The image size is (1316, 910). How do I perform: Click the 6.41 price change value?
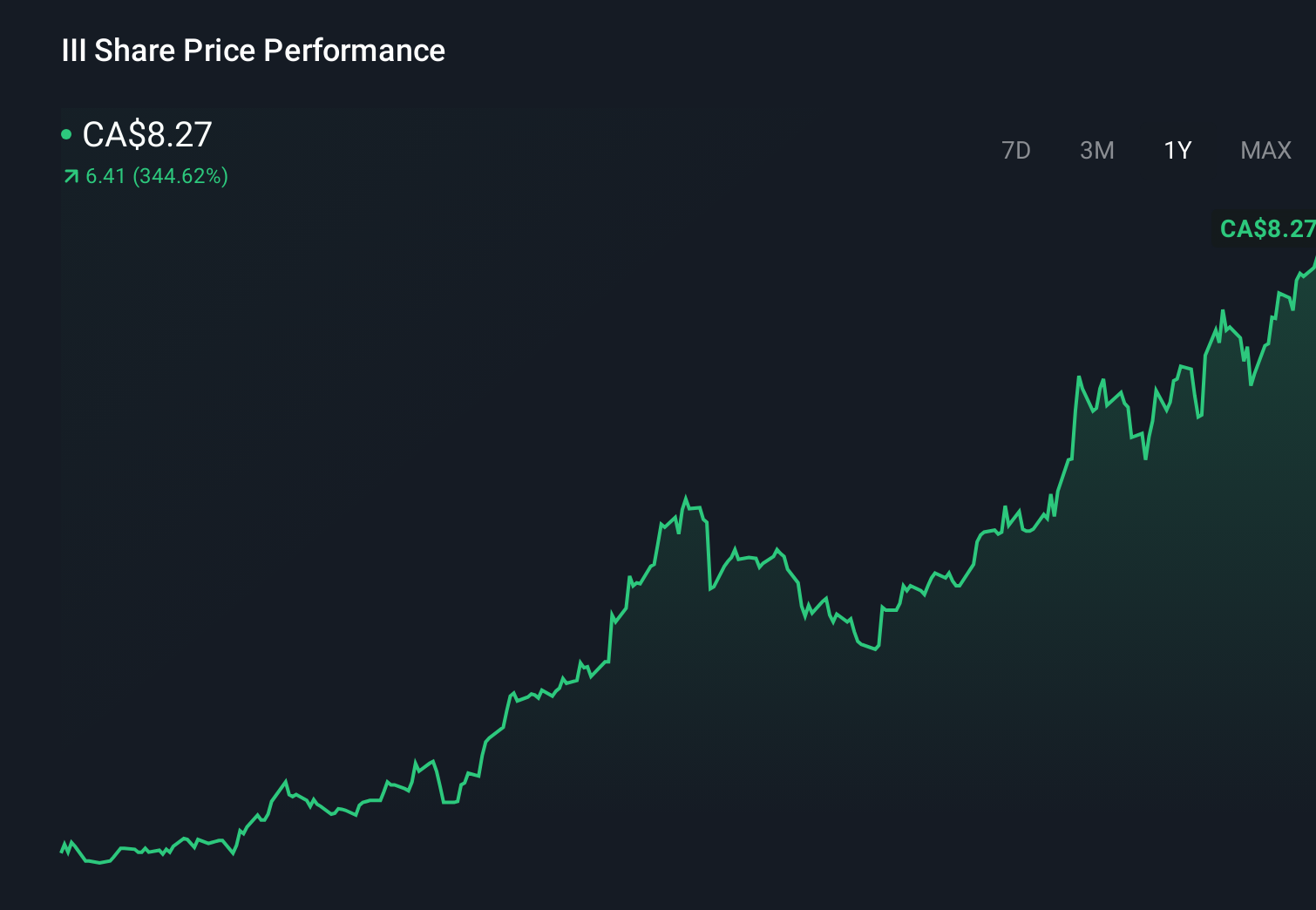click(x=104, y=176)
